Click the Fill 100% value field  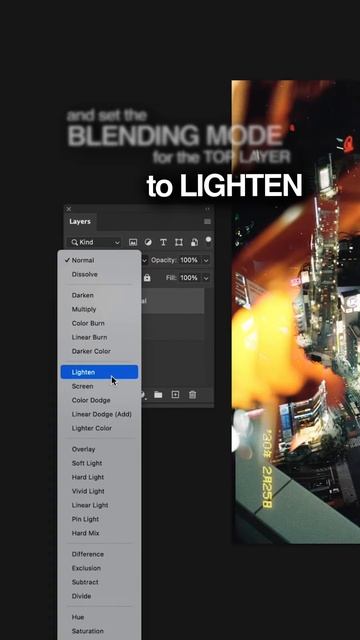(189, 278)
